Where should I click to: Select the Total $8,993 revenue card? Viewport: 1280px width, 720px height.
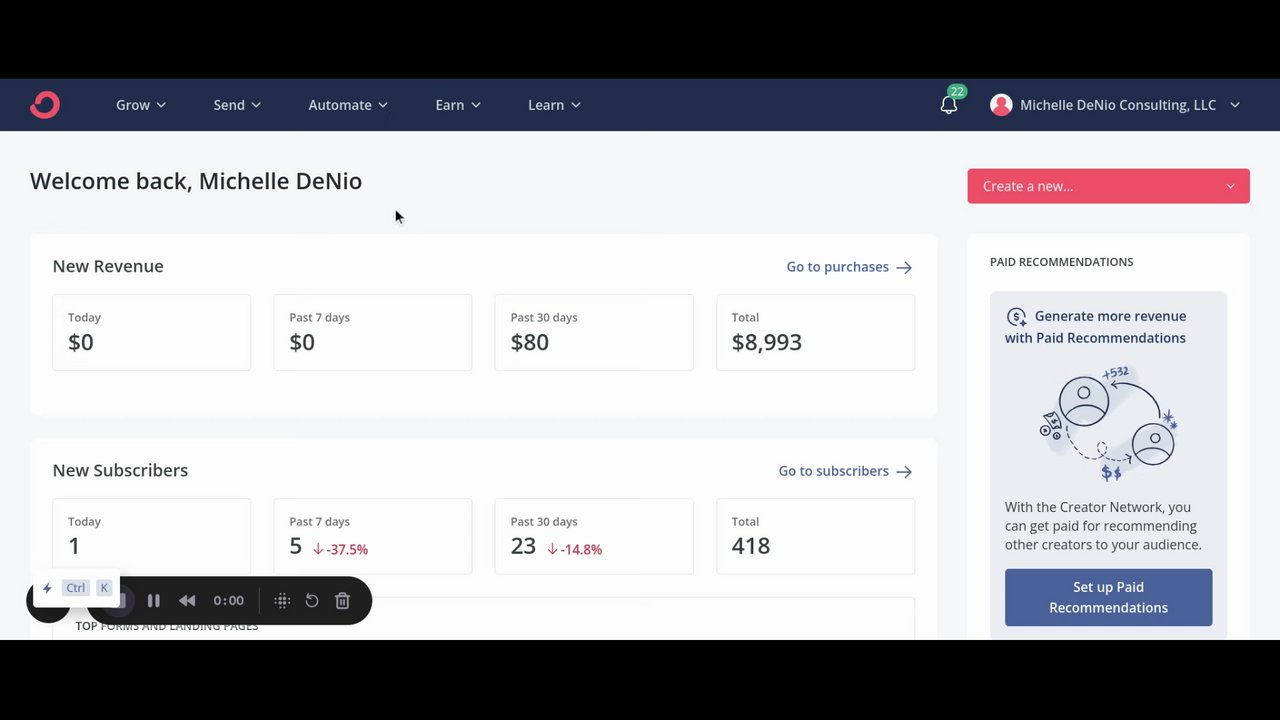tap(815, 332)
